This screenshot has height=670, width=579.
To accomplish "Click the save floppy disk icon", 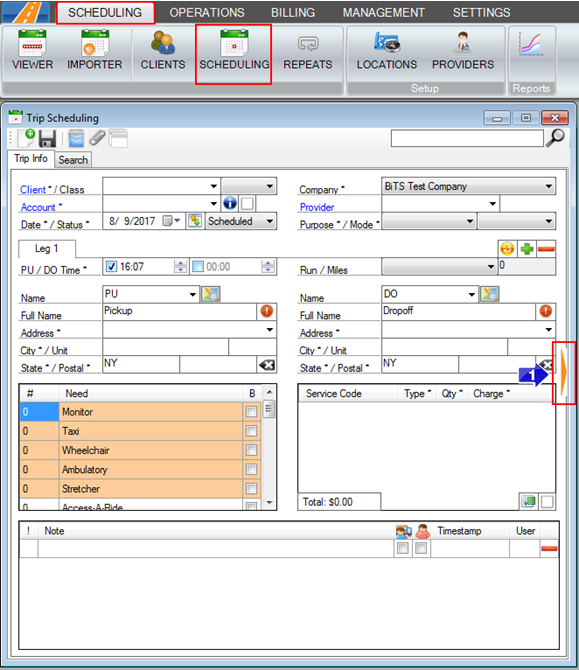I will point(47,139).
